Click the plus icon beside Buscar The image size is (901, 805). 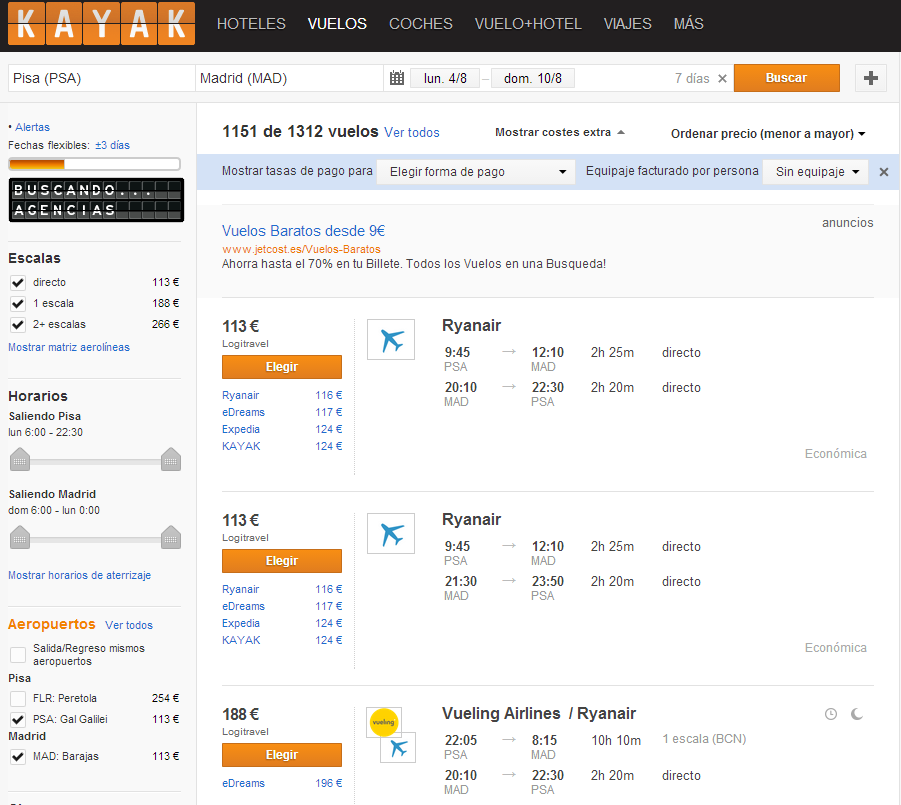click(x=870, y=78)
